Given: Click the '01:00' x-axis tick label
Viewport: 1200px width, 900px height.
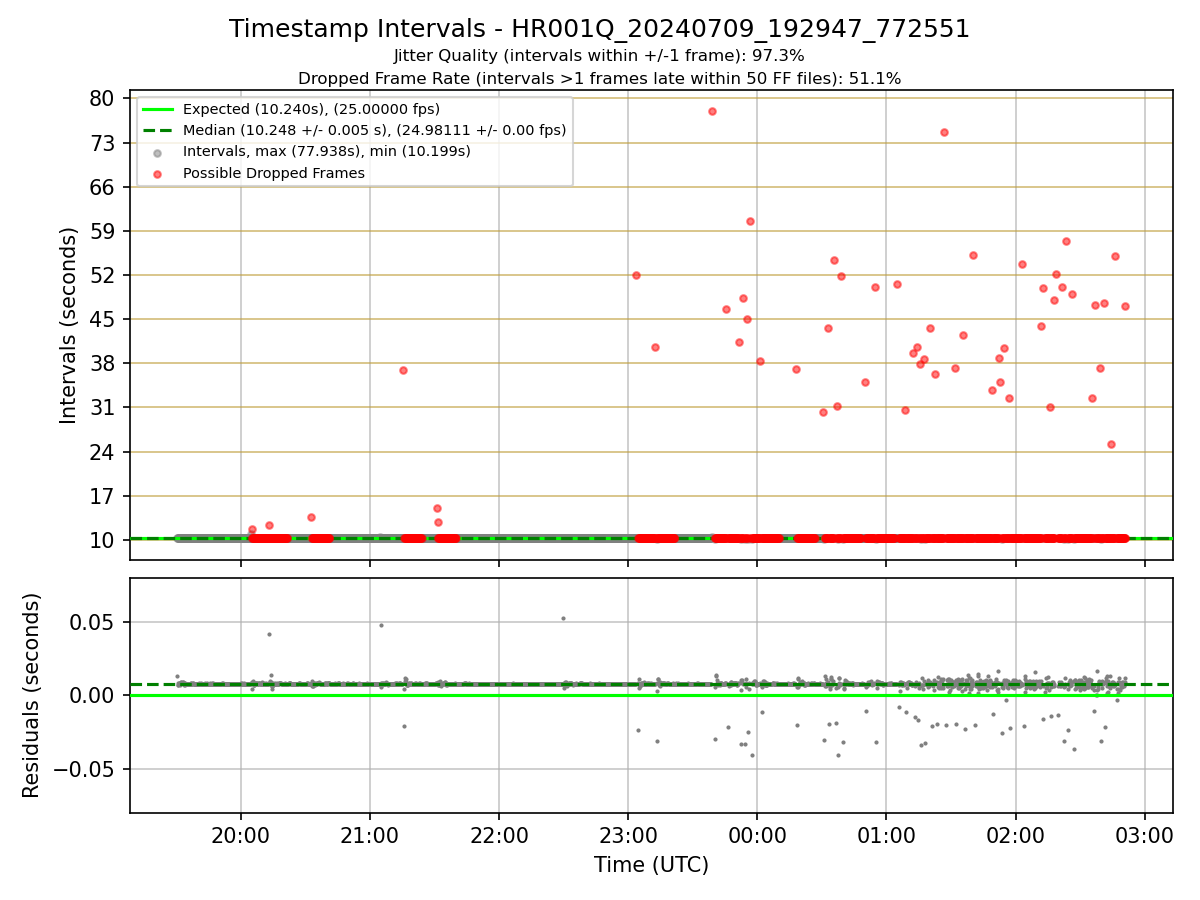Looking at the screenshot, I should [886, 836].
